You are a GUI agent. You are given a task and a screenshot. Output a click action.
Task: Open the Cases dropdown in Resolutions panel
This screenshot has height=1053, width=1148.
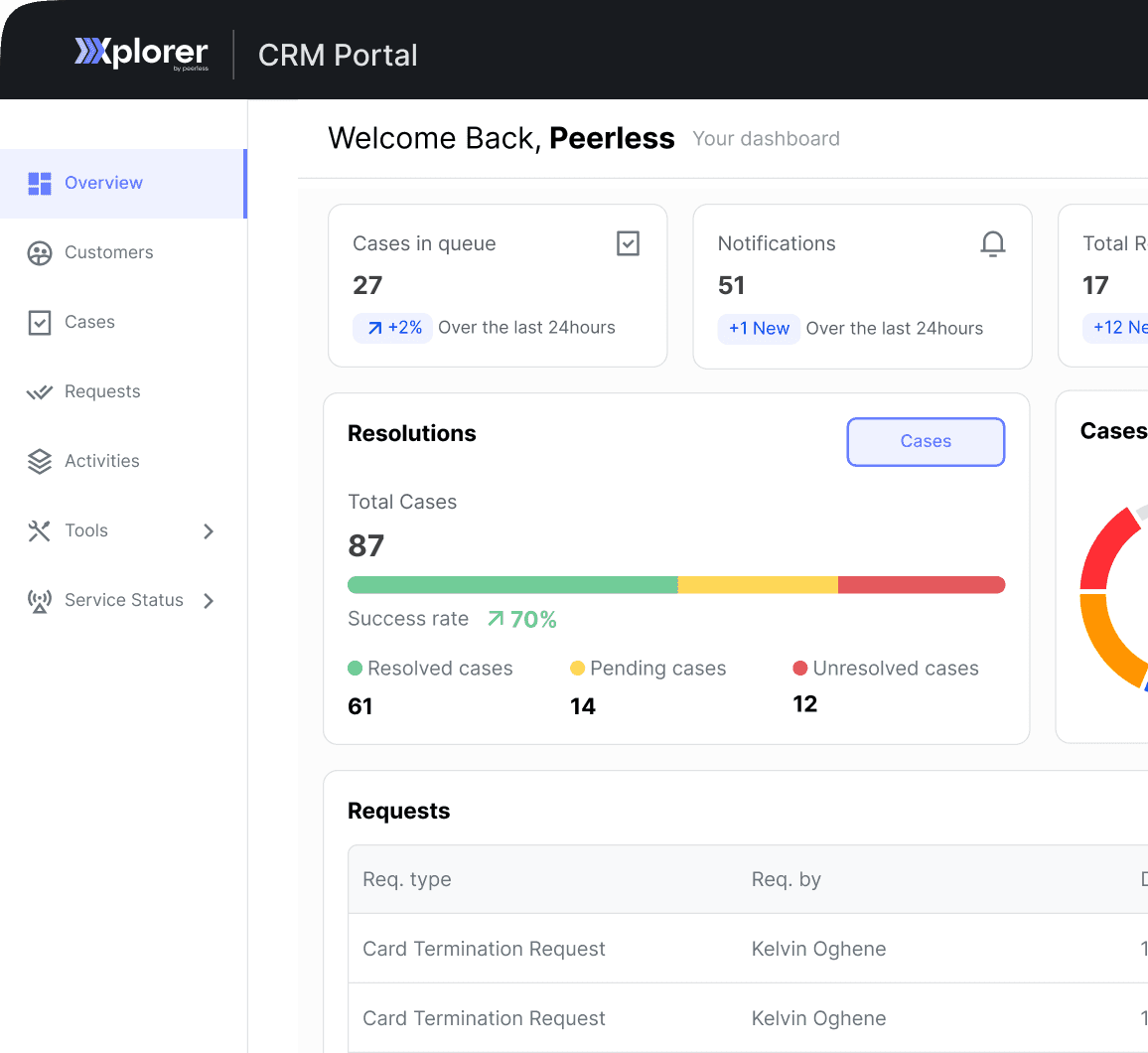point(925,441)
